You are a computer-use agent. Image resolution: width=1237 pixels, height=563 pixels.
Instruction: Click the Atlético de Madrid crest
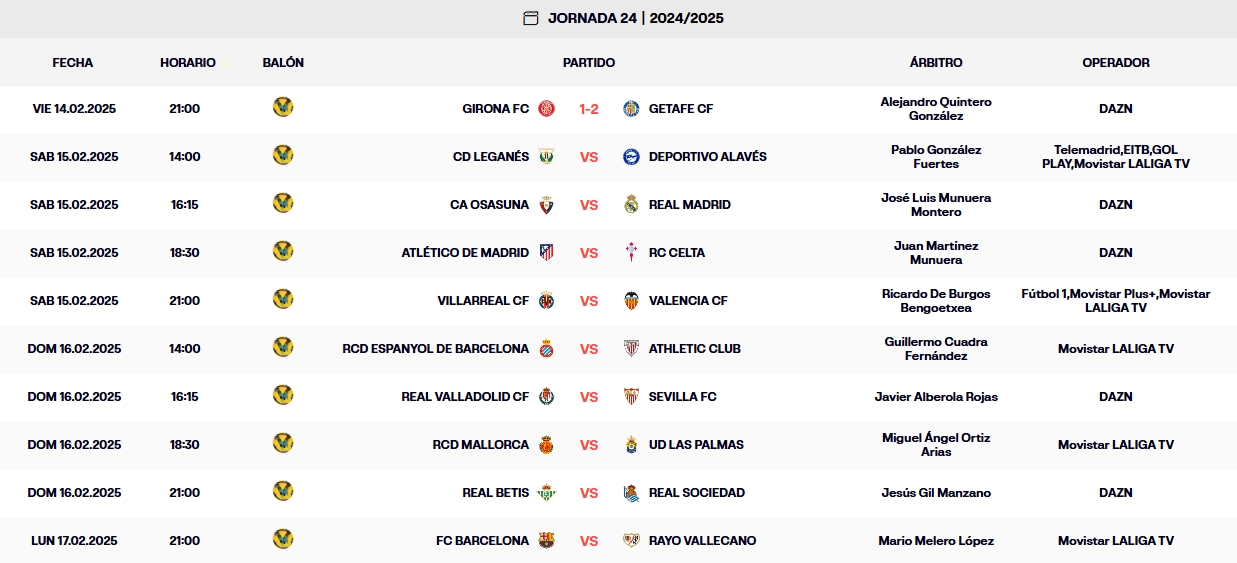pos(547,253)
